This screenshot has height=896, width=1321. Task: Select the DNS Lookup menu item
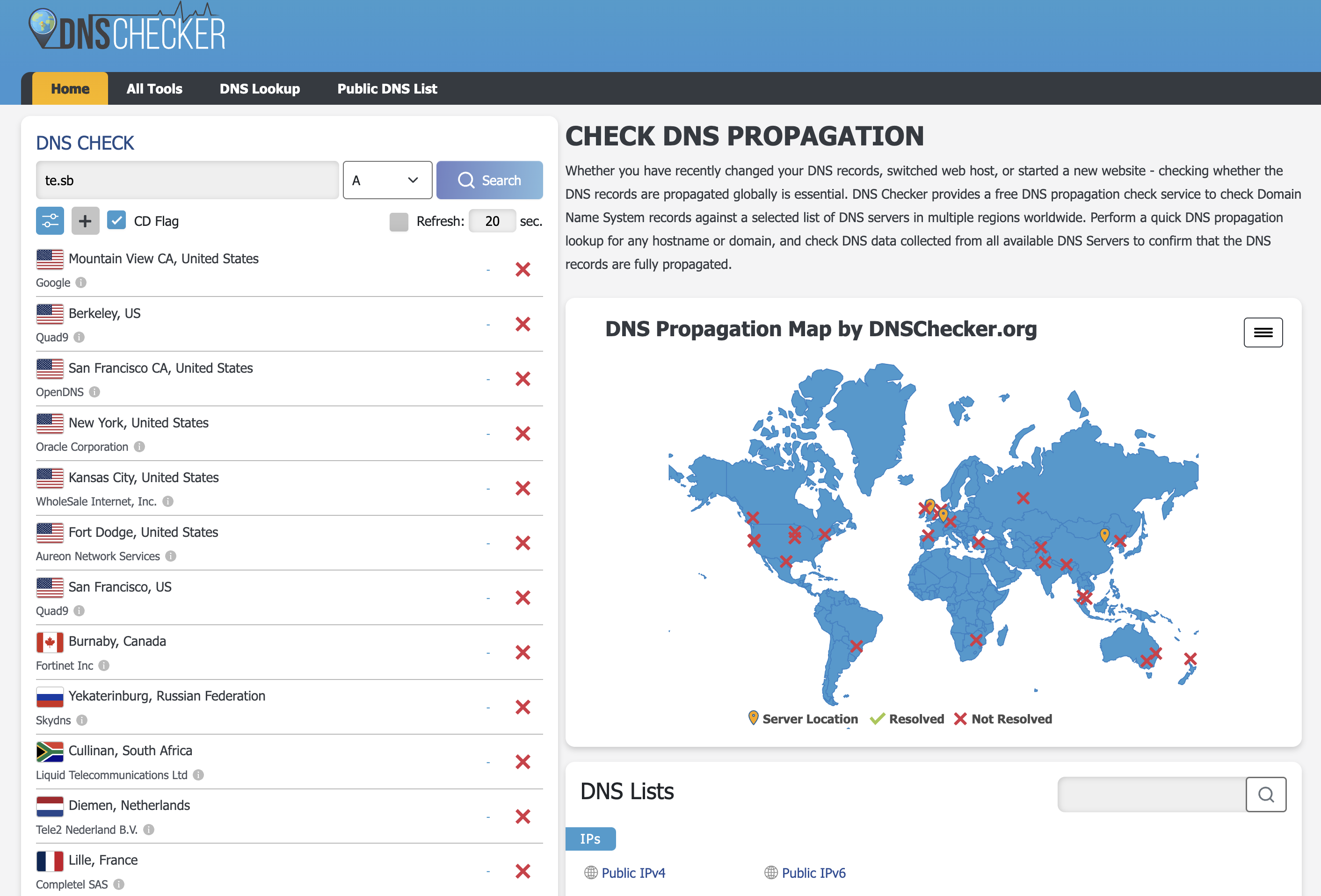(x=260, y=89)
